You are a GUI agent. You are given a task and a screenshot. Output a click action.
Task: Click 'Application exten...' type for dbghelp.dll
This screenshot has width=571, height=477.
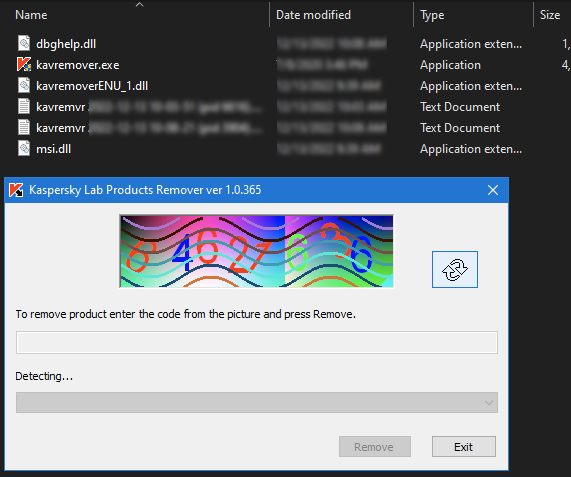(470, 44)
